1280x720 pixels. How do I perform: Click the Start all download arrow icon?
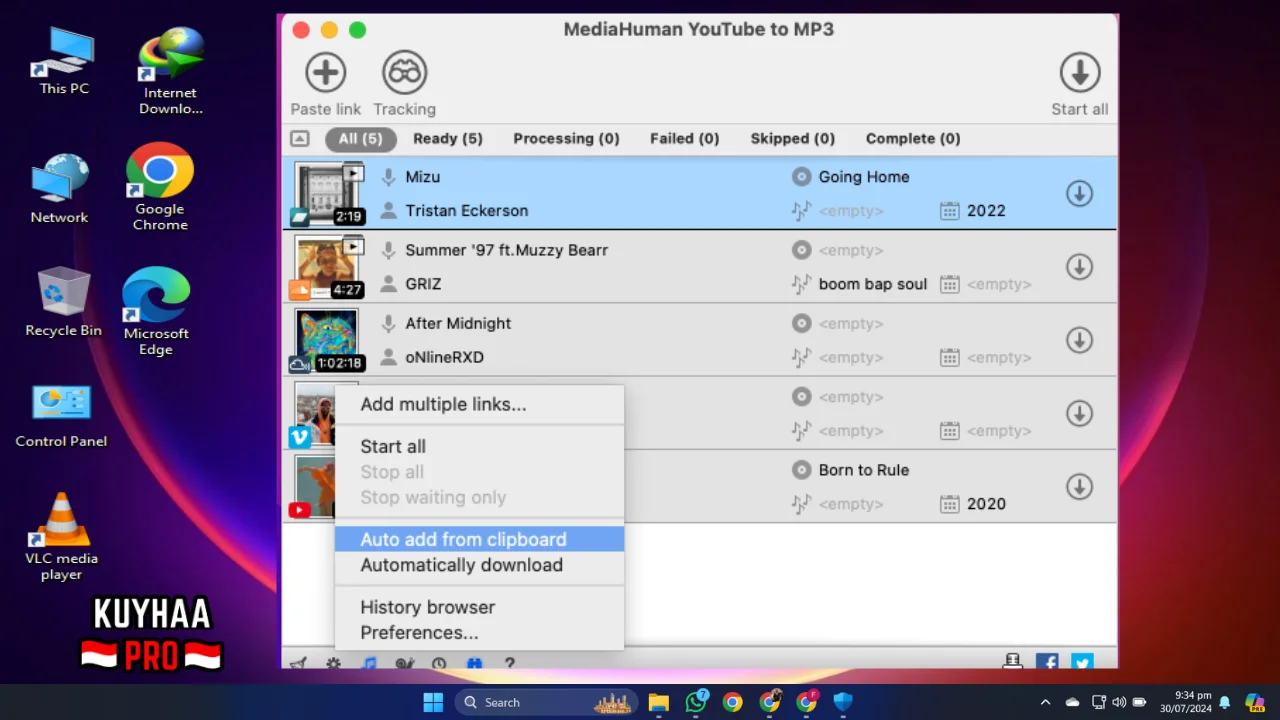pyautogui.click(x=1079, y=73)
